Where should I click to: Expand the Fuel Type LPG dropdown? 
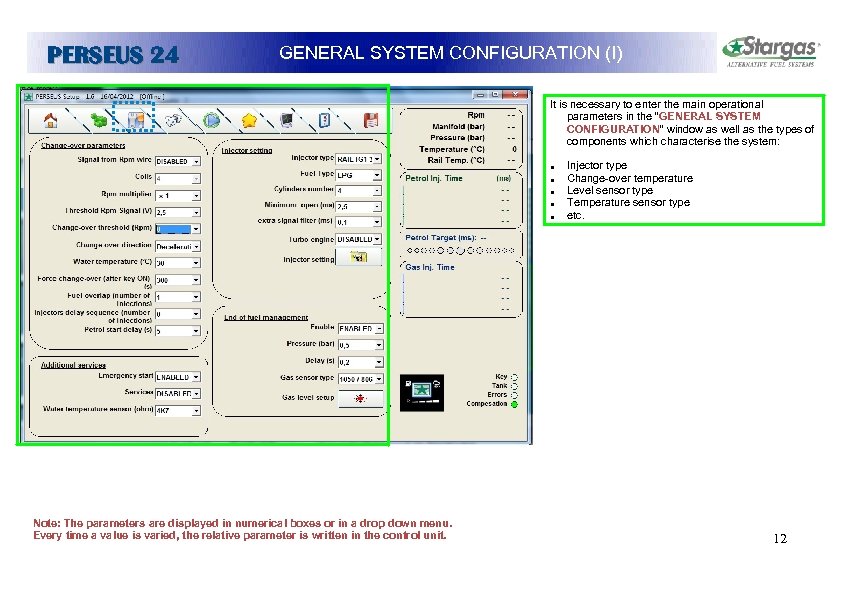[377, 175]
